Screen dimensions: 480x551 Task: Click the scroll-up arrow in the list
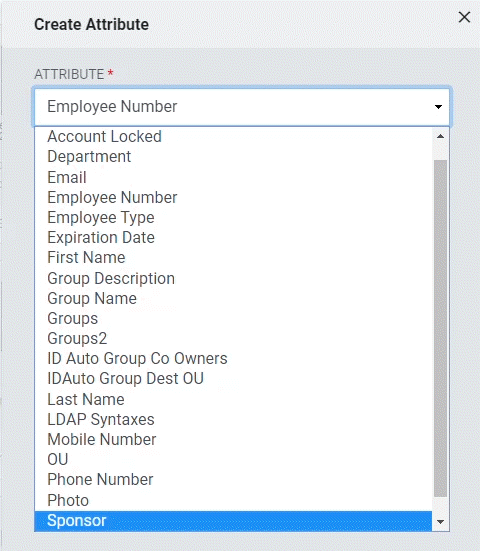[x=440, y=136]
